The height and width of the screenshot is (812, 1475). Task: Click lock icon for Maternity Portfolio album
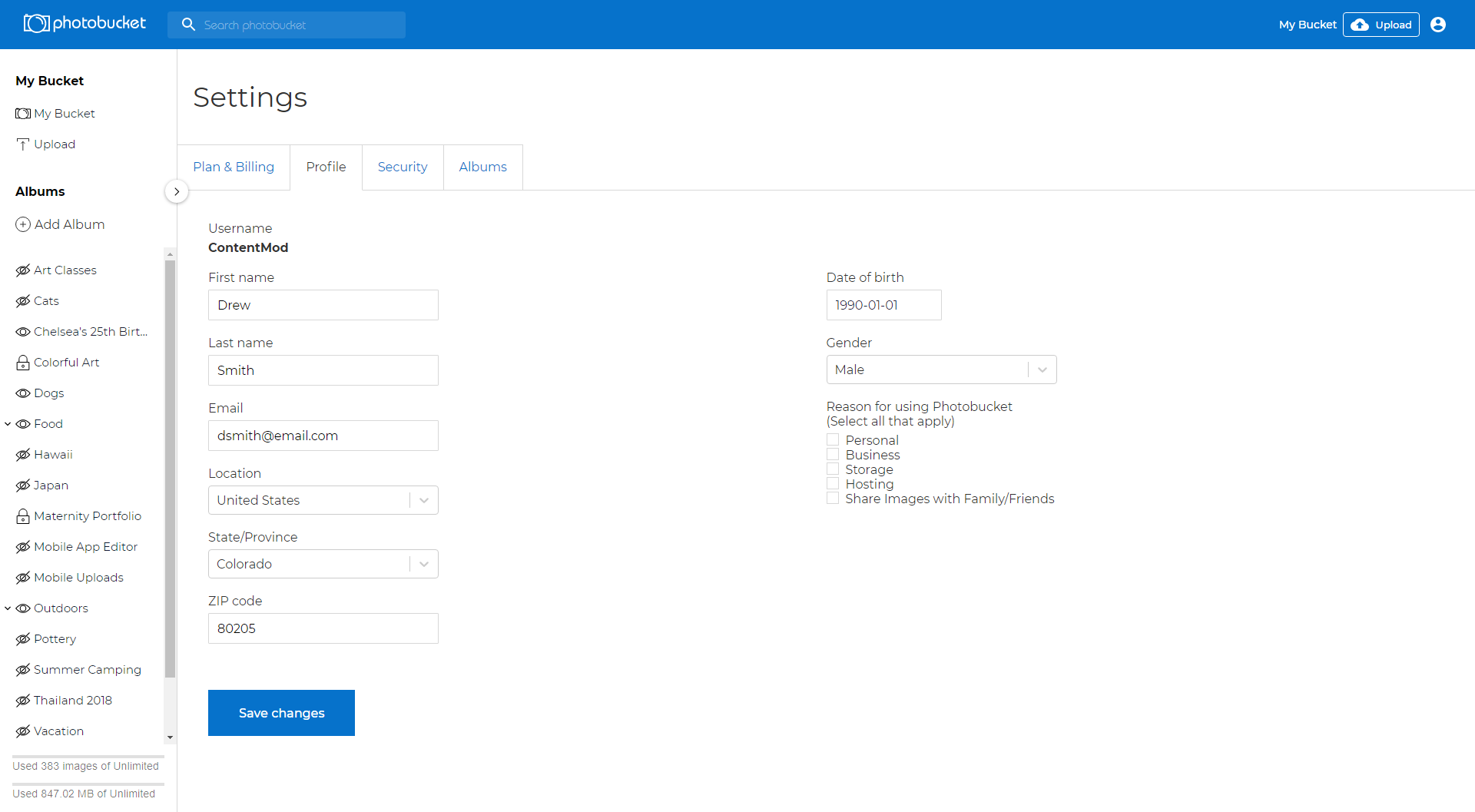click(x=23, y=516)
